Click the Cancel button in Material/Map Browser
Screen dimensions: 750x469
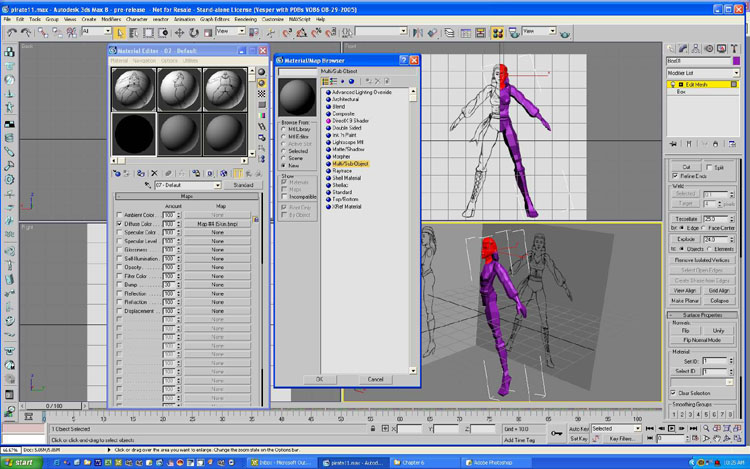click(x=375, y=379)
